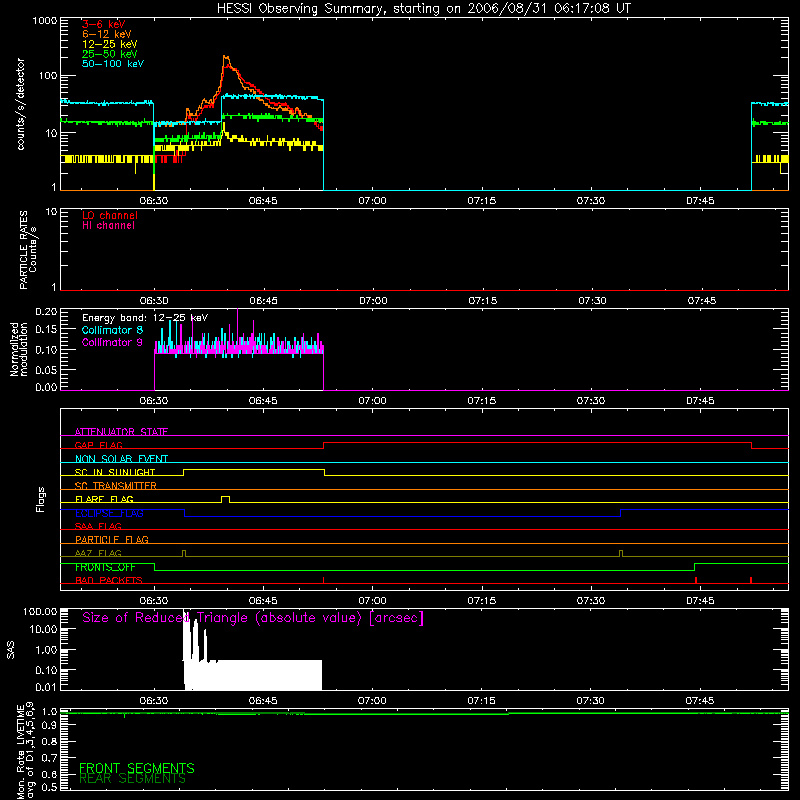The height and width of the screenshot is (800, 800).
Task: Click the 0.20 value on the modulation axis
Action: click(46, 311)
